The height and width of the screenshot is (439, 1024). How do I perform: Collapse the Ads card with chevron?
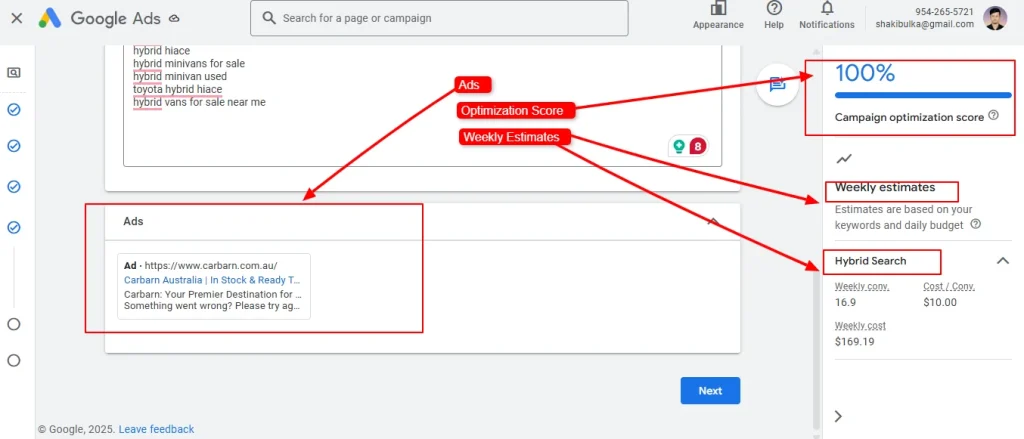tap(713, 221)
